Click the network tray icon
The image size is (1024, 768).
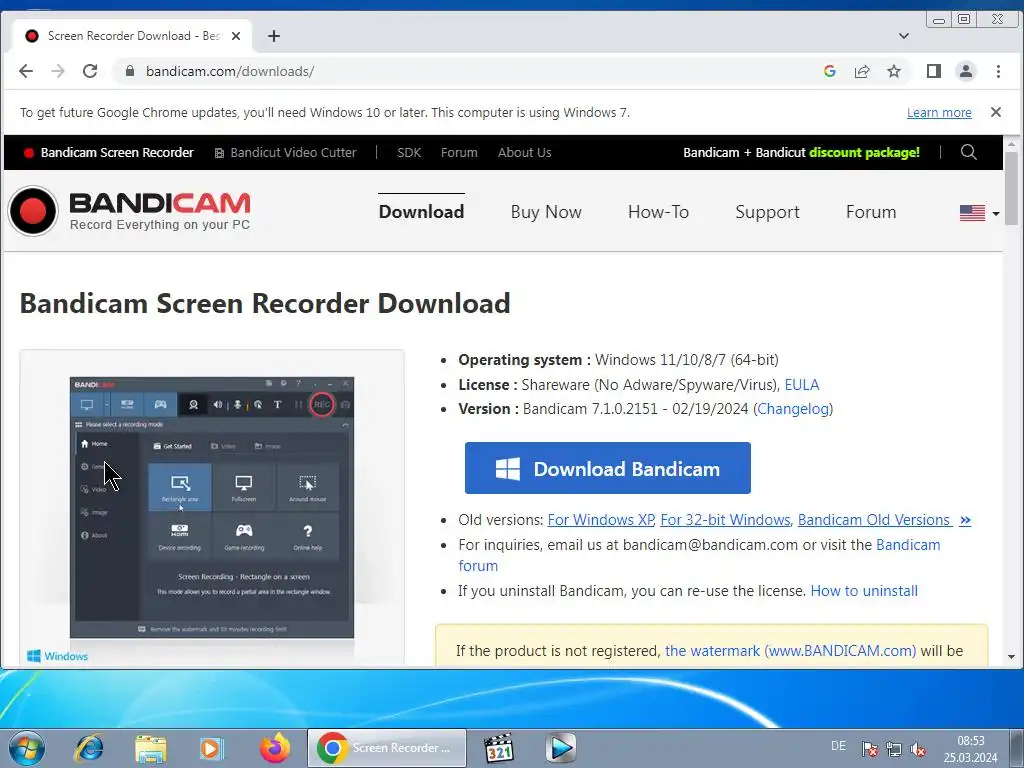tap(894, 749)
